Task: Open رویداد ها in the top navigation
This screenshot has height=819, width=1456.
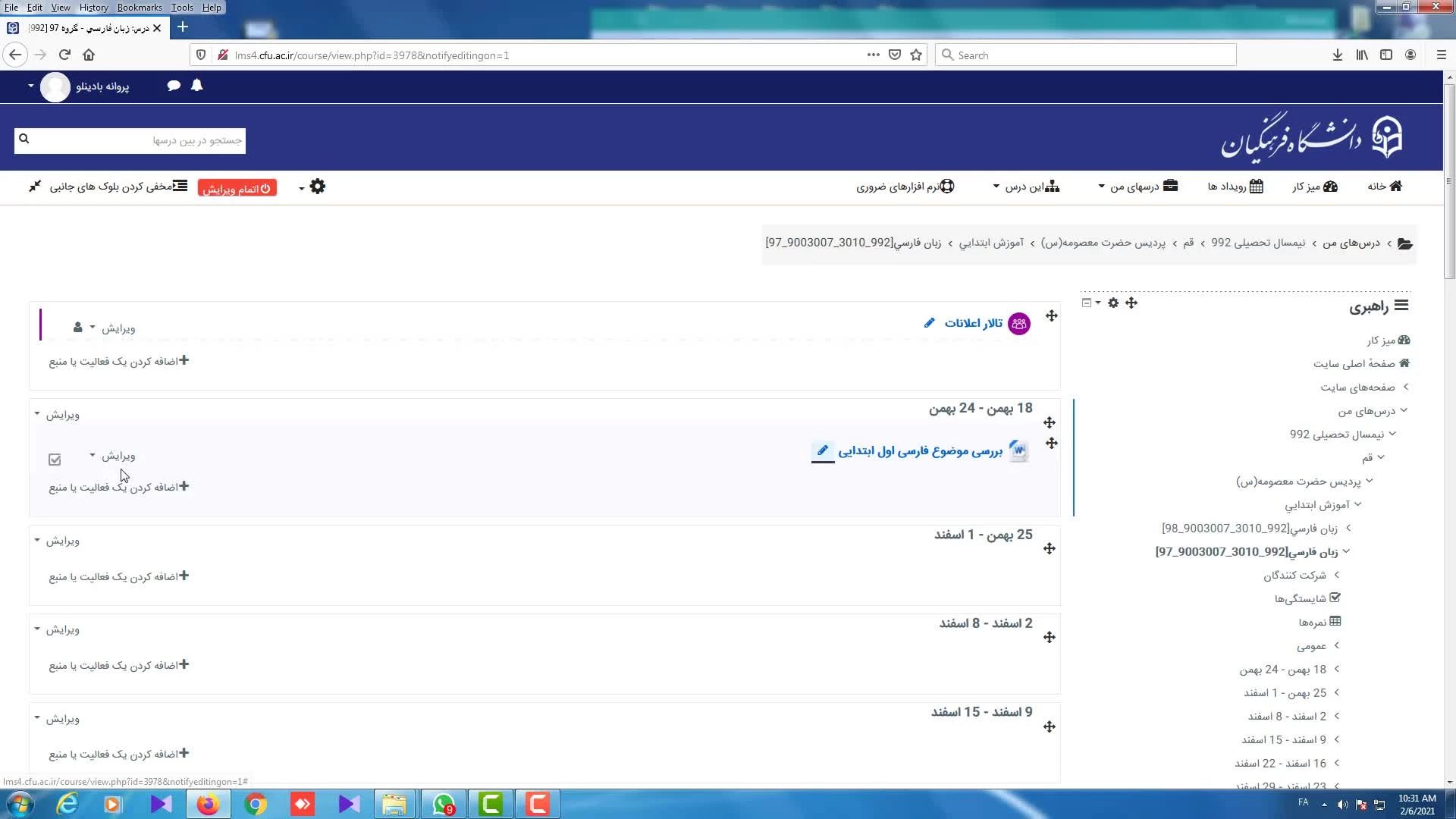Action: (x=1235, y=187)
